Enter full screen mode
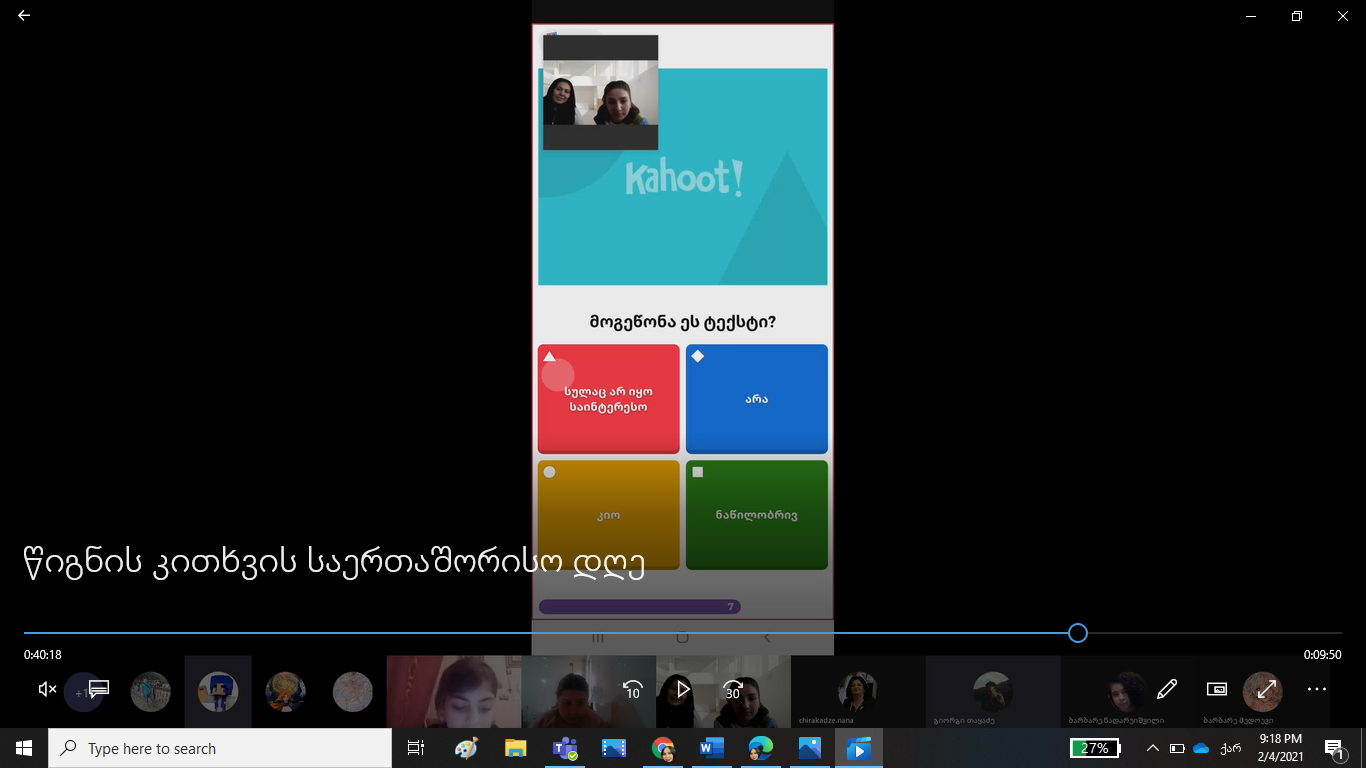This screenshot has height=768, width=1366. click(1267, 689)
